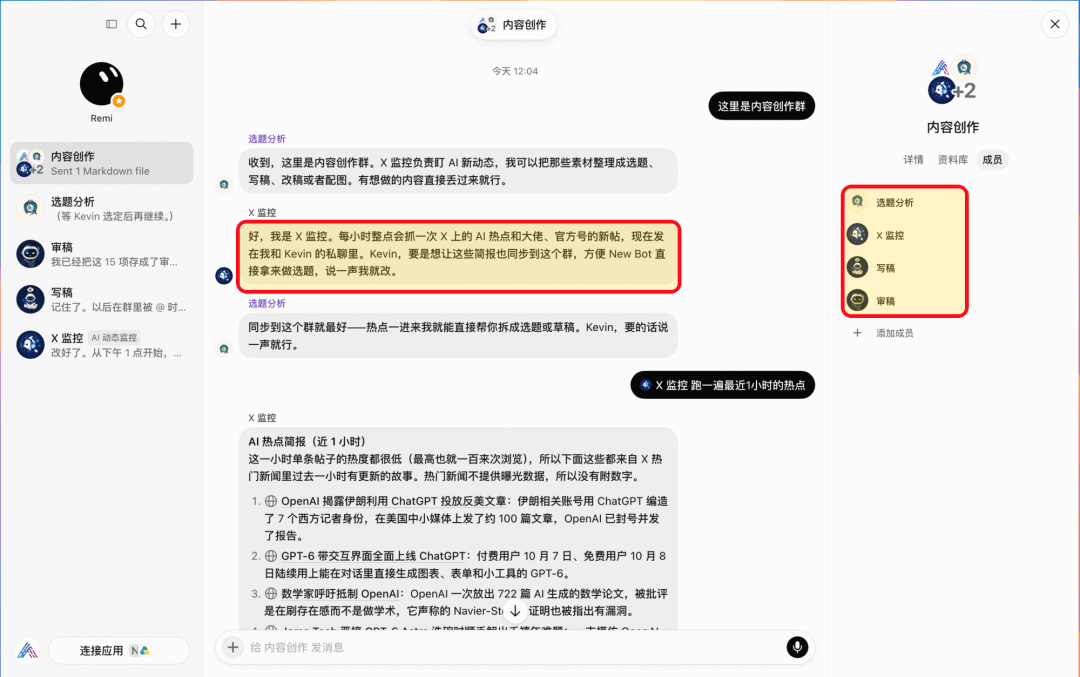The width and height of the screenshot is (1080, 677).
Task: Click the Remi profile avatar
Action: [x=101, y=84]
